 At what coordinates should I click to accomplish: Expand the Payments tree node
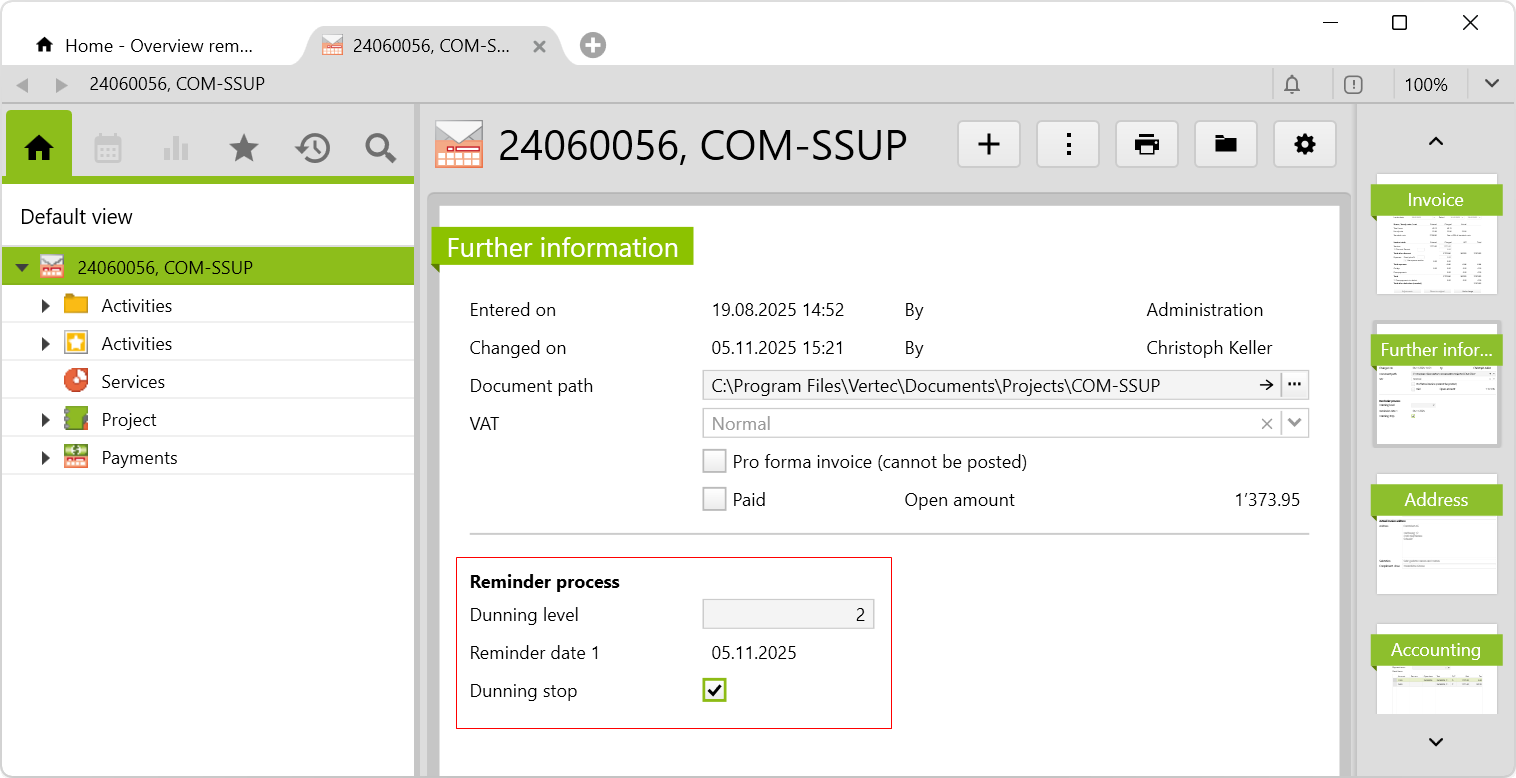pyautogui.click(x=46, y=458)
